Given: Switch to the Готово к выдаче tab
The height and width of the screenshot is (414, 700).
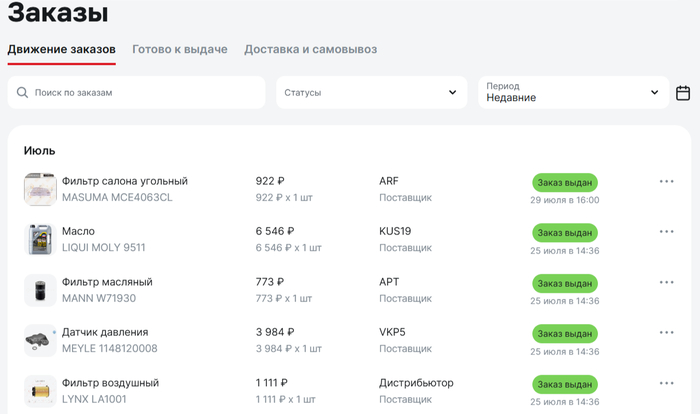Looking at the screenshot, I should [180, 49].
